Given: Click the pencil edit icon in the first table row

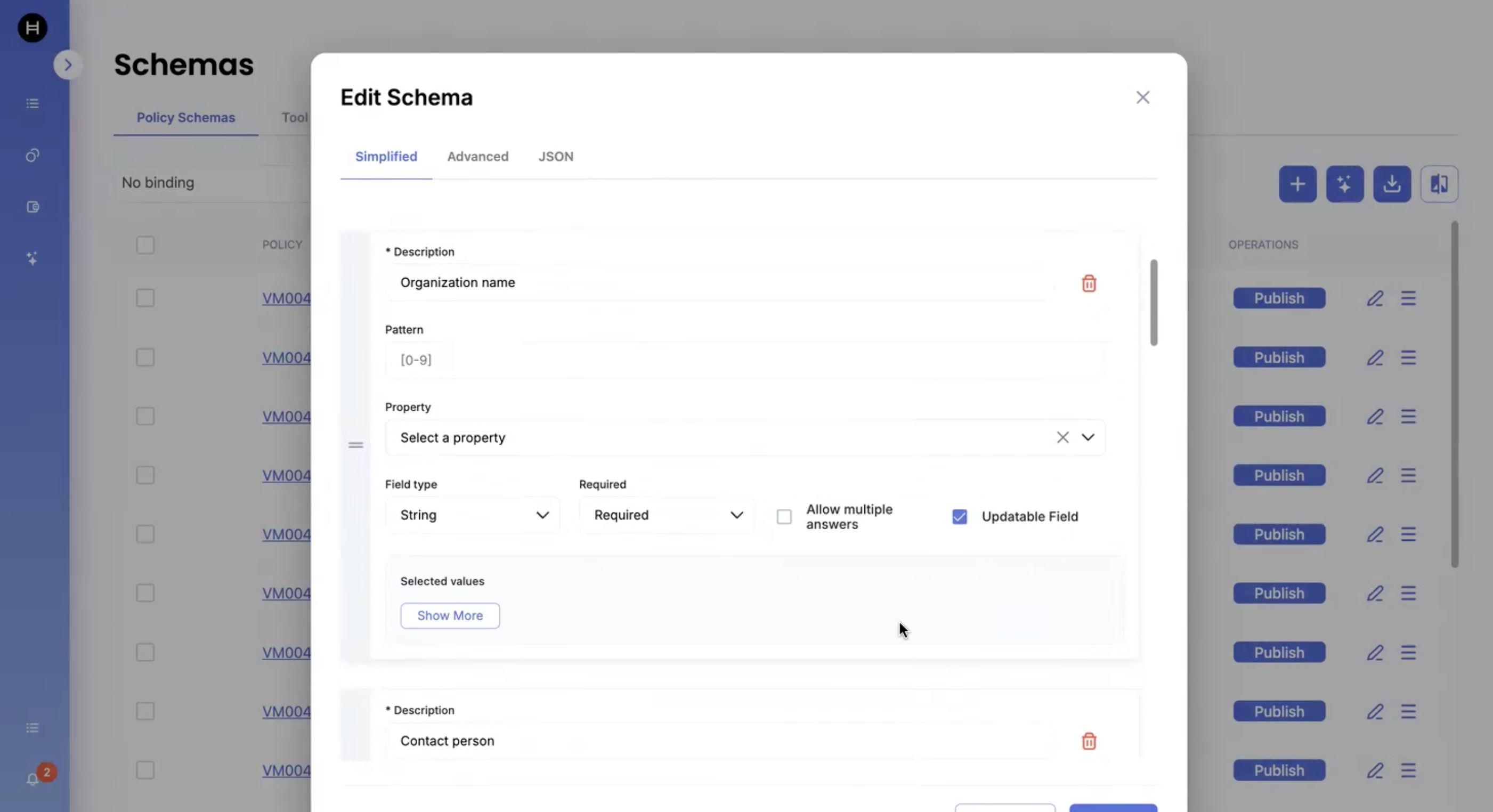Looking at the screenshot, I should coord(1375,298).
